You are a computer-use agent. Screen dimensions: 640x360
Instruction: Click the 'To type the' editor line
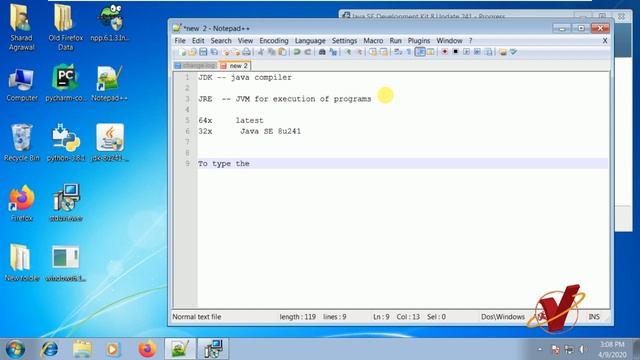[403, 163]
